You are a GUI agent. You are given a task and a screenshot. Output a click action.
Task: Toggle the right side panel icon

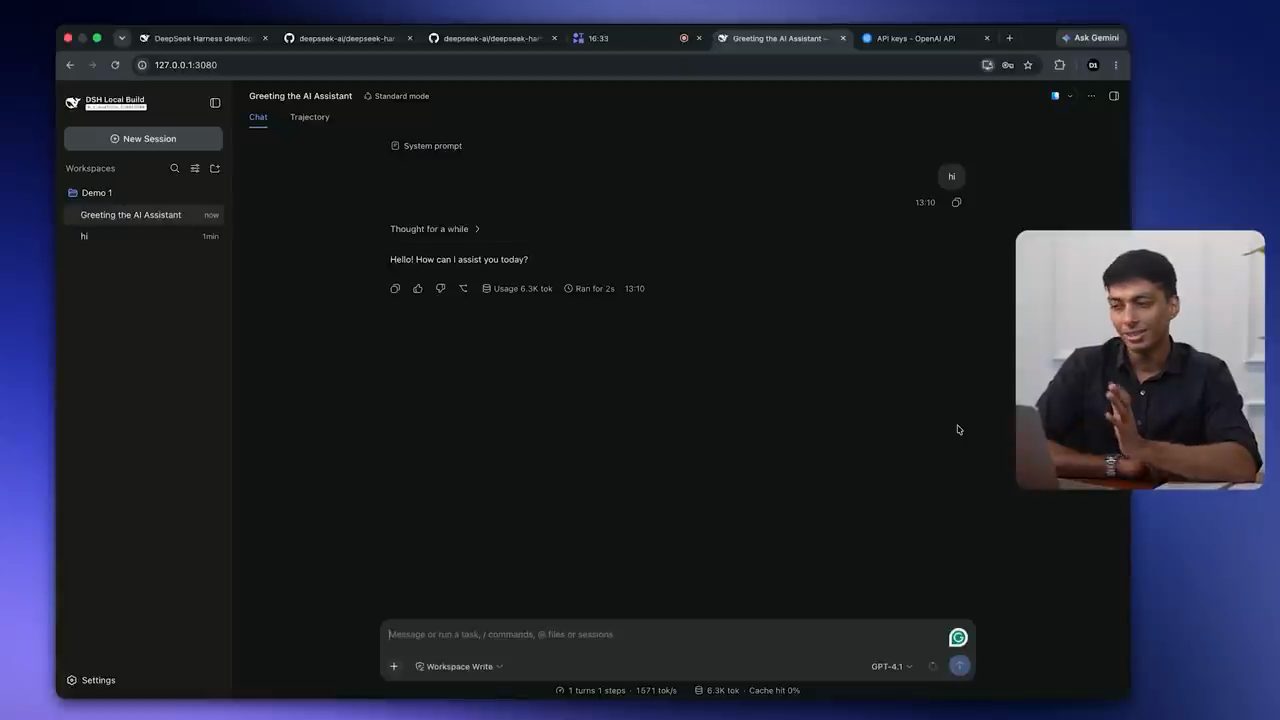(1114, 96)
